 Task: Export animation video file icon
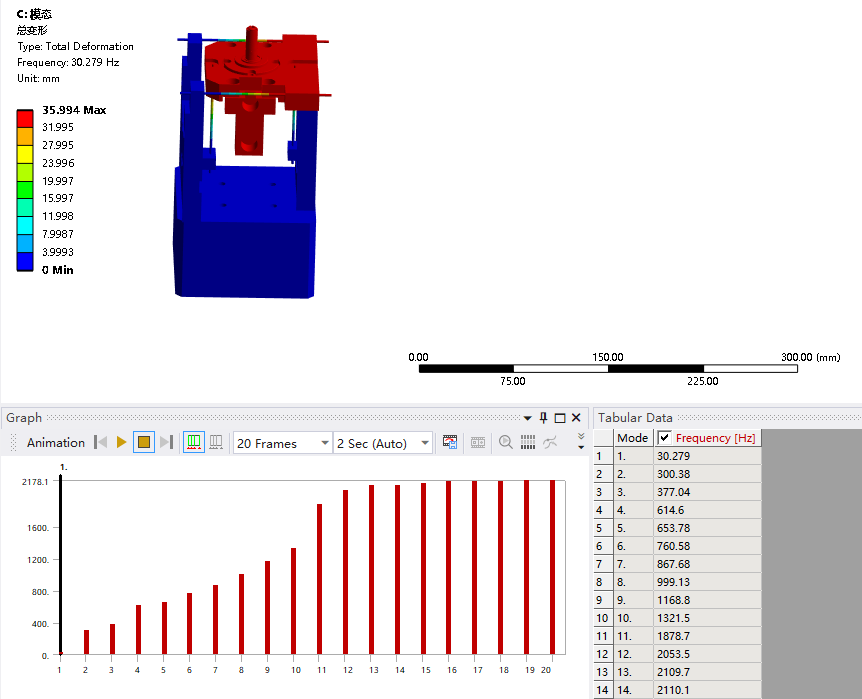point(450,442)
